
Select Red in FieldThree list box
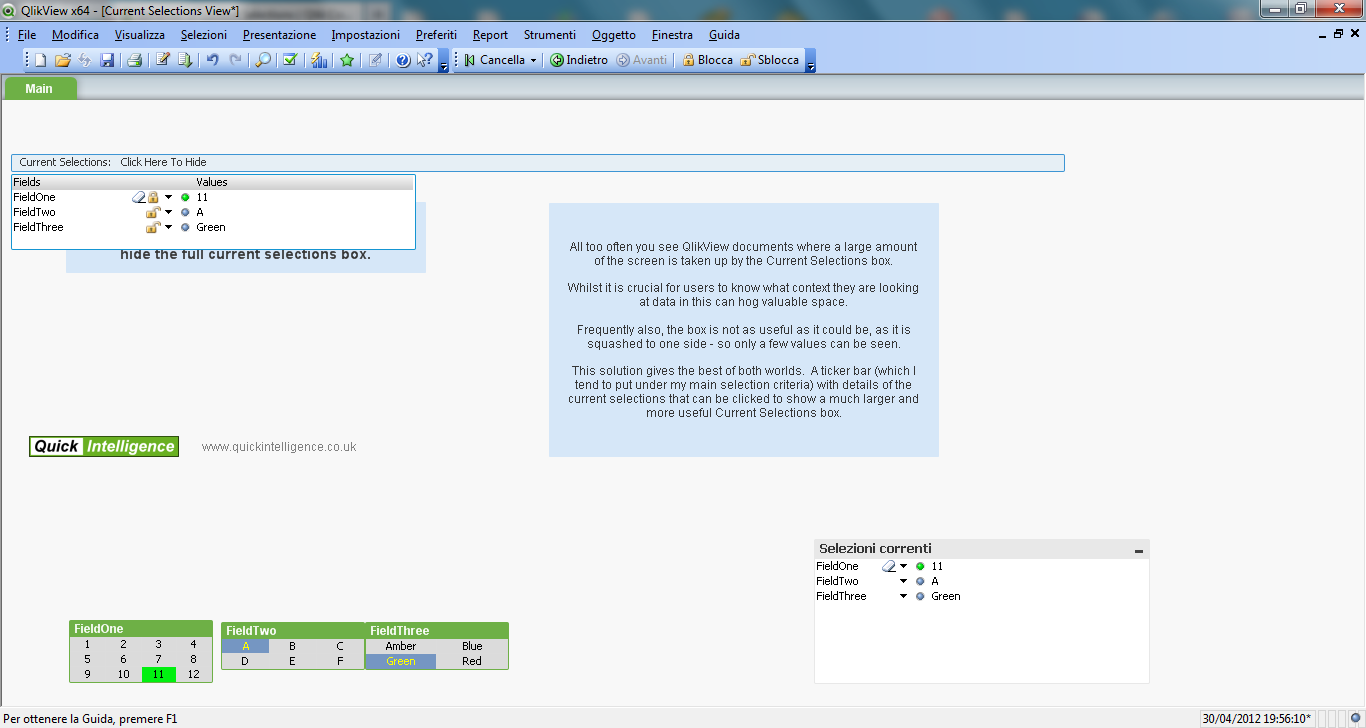[472, 661]
